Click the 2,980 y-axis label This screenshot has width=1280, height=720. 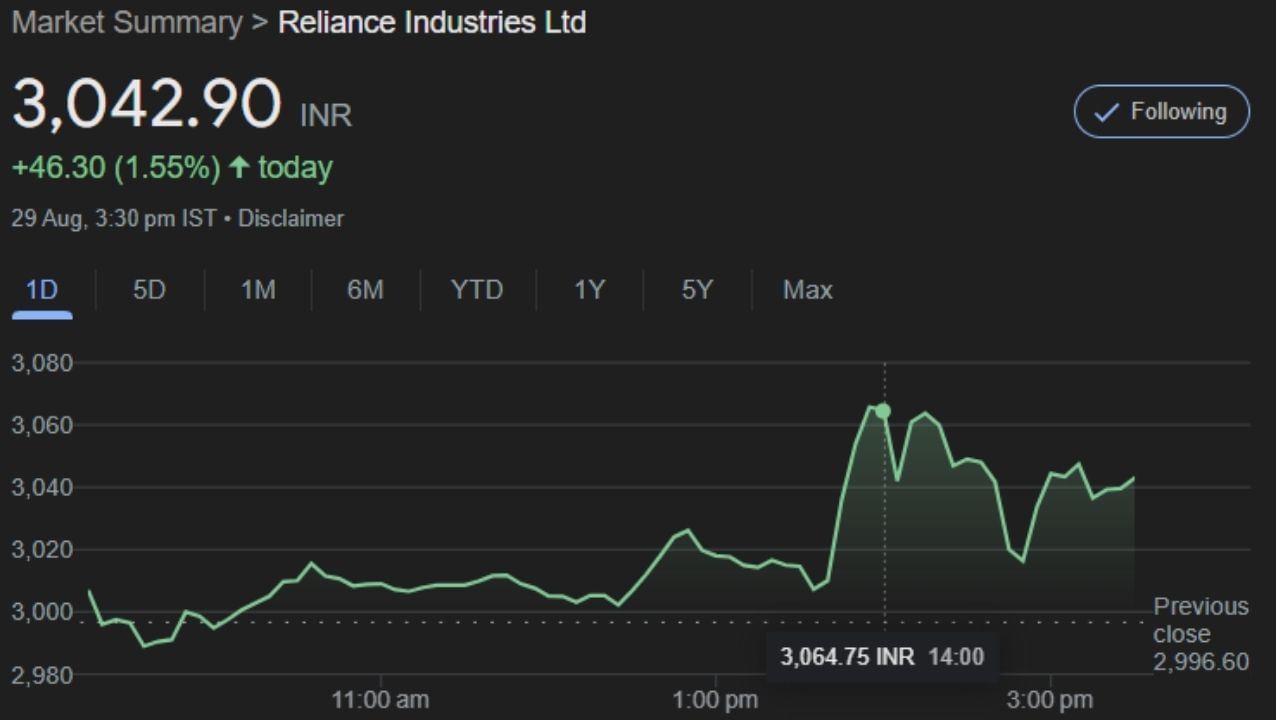(43, 675)
